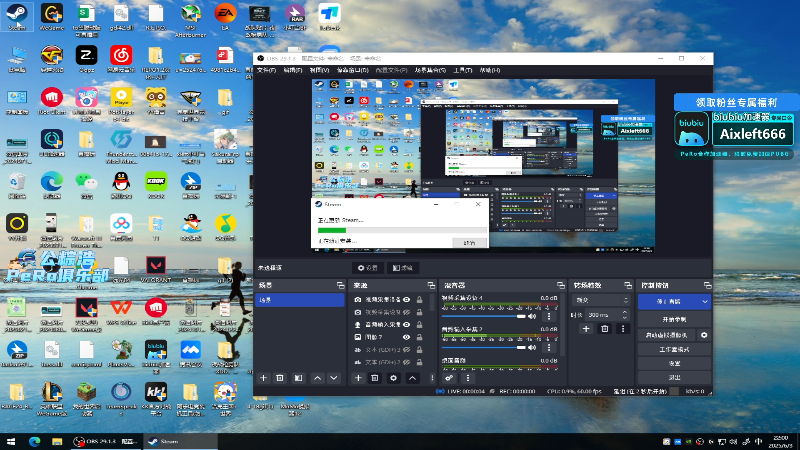Image resolution: width=800 pixels, height=450 pixels.
Task: Open virtual camera settings gear icon
Action: click(704, 335)
